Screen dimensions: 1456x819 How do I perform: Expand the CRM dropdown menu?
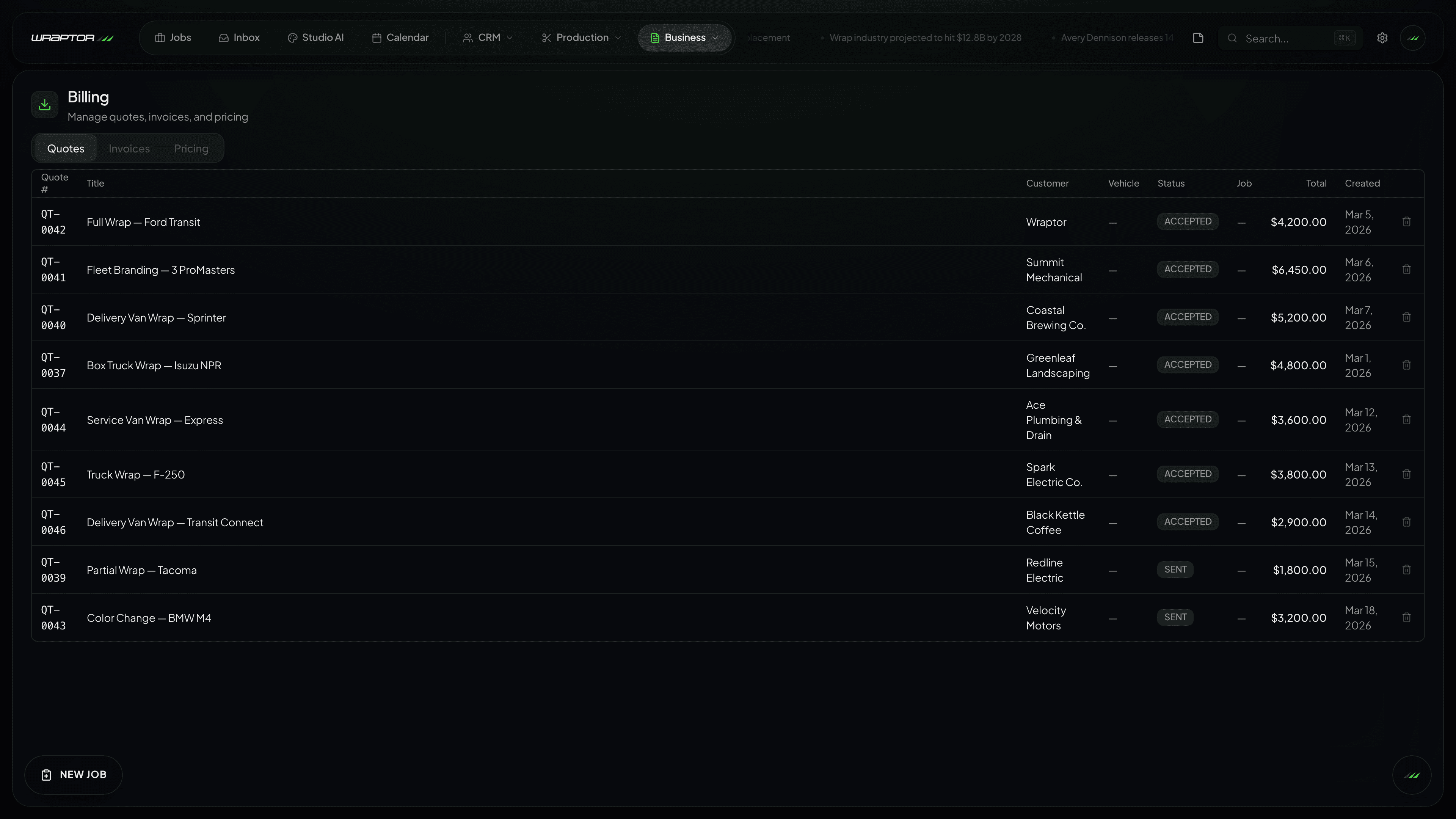tap(487, 37)
